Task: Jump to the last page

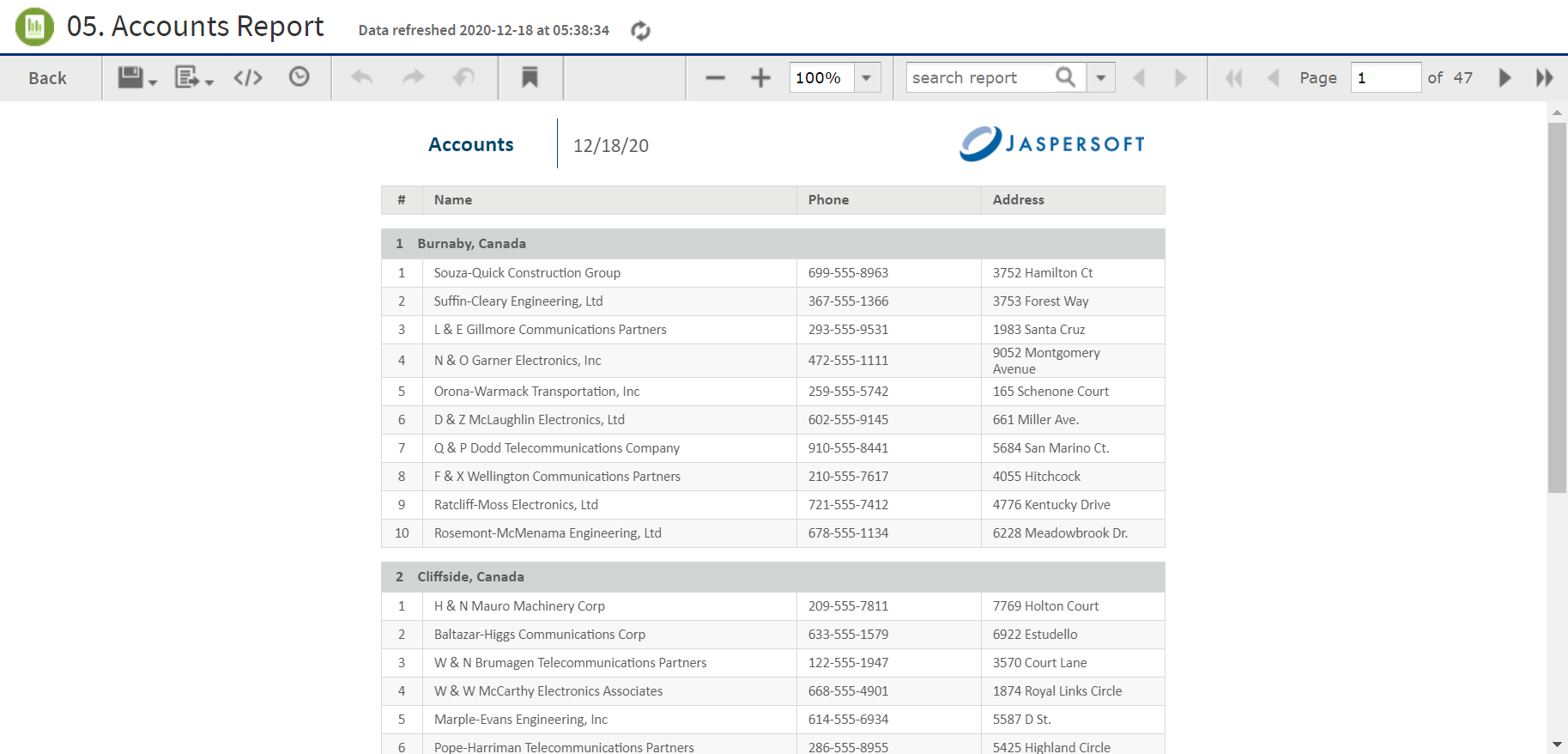Action: (x=1545, y=78)
